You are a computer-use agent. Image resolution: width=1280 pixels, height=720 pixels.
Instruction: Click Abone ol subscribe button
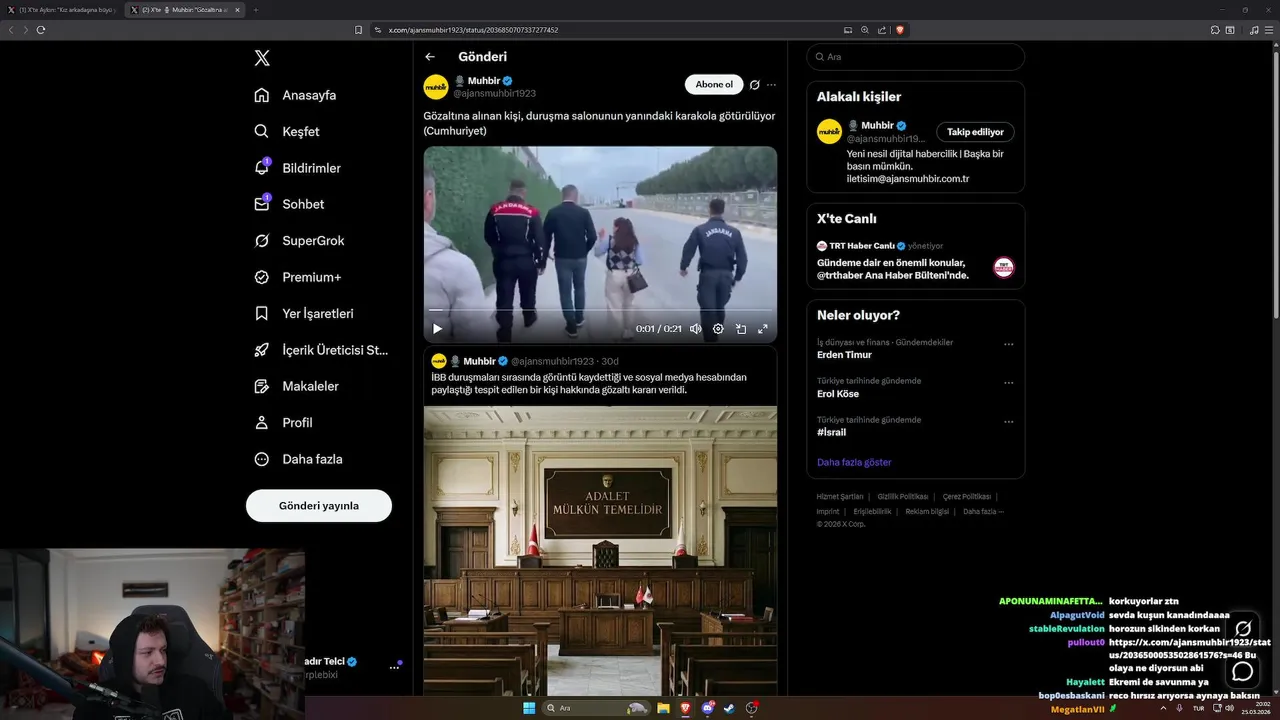pos(714,85)
